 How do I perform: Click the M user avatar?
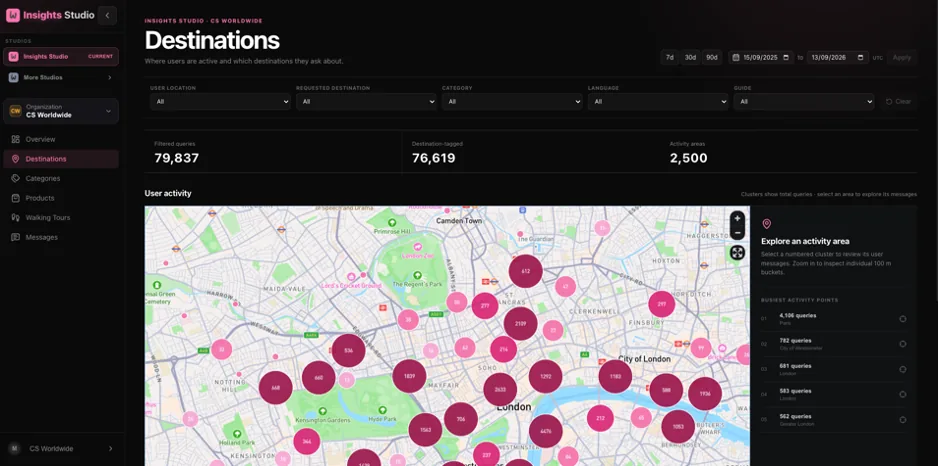(15, 449)
